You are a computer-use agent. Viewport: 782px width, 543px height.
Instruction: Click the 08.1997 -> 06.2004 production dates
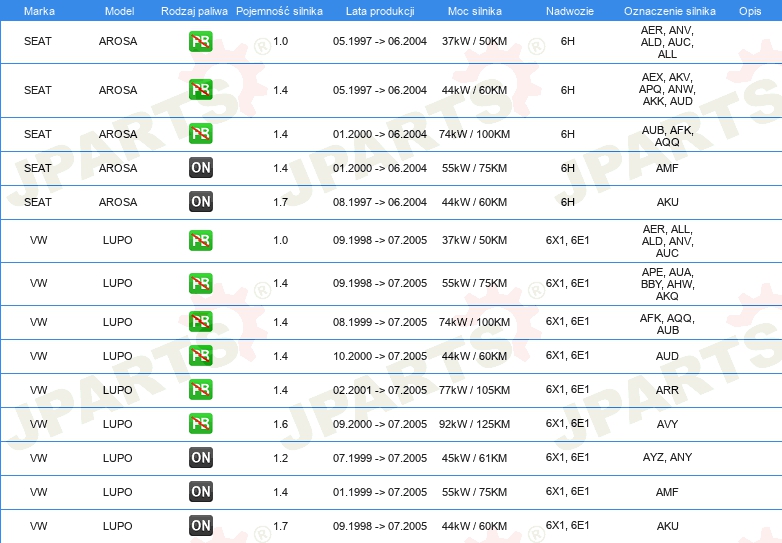380,202
